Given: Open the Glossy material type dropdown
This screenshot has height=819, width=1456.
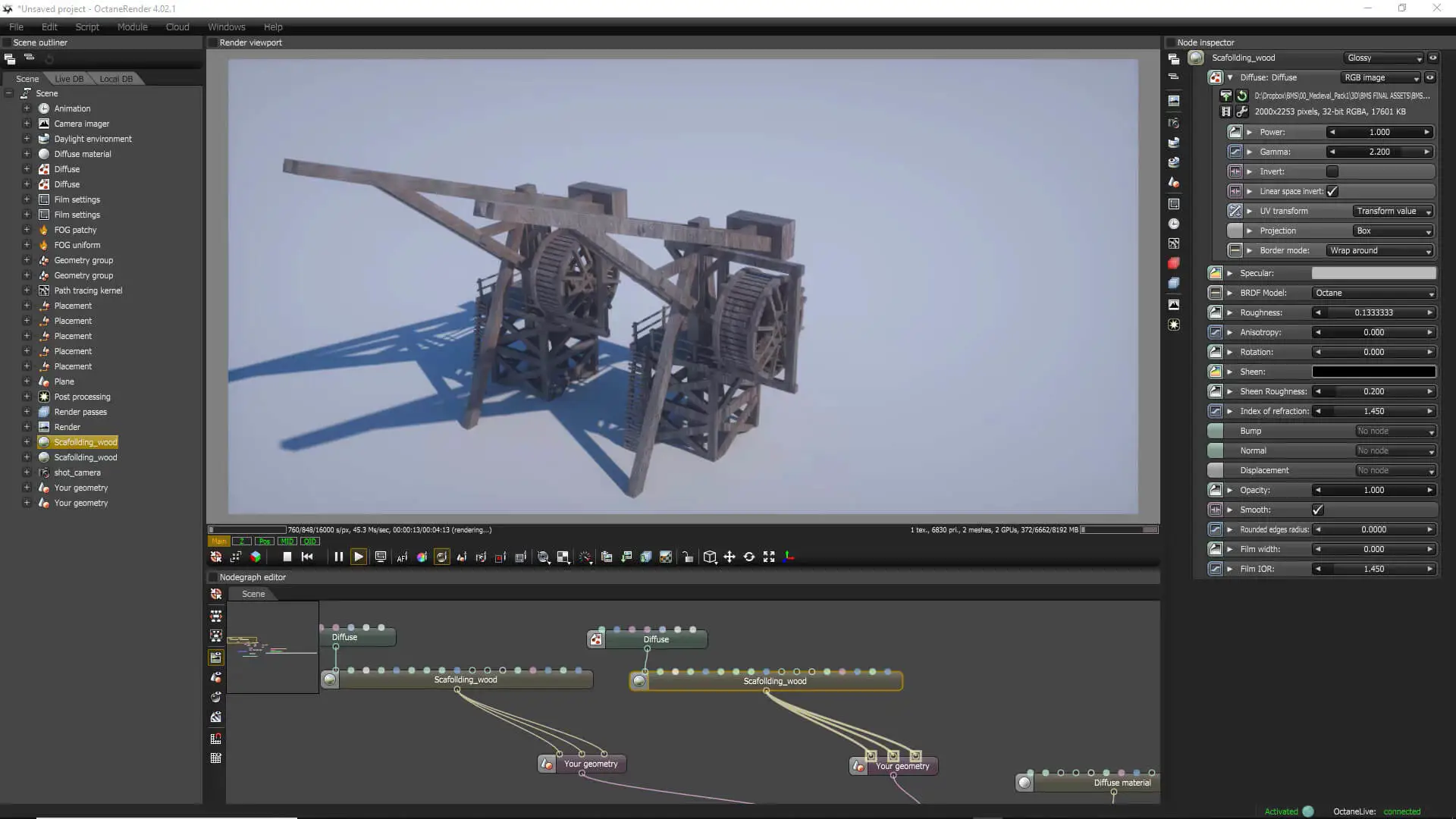Looking at the screenshot, I should 1384,58.
